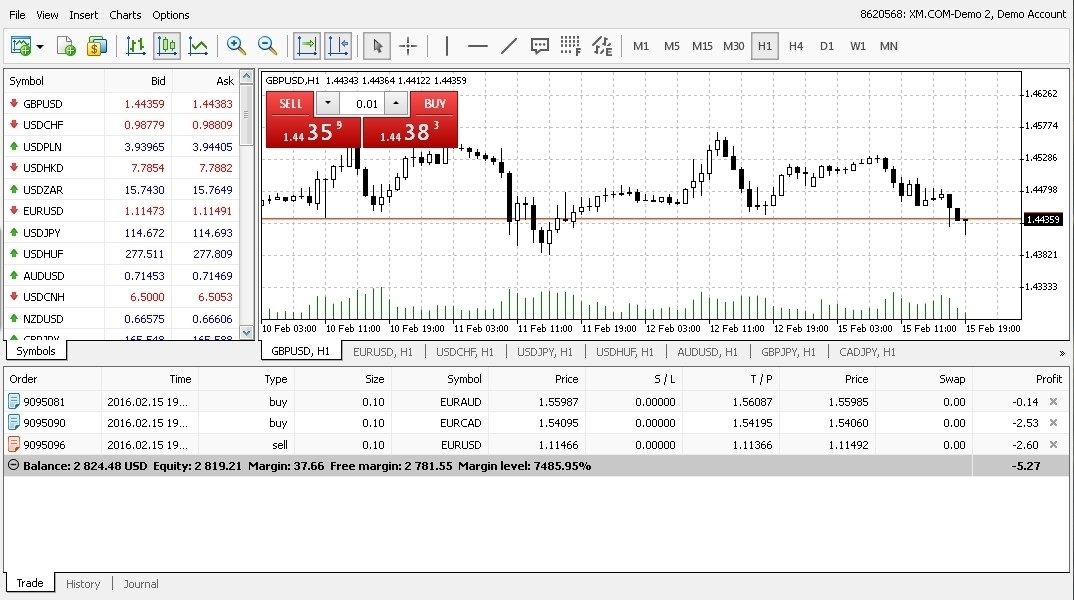
Task: Select the vertical line drawing tool
Action: point(447,46)
